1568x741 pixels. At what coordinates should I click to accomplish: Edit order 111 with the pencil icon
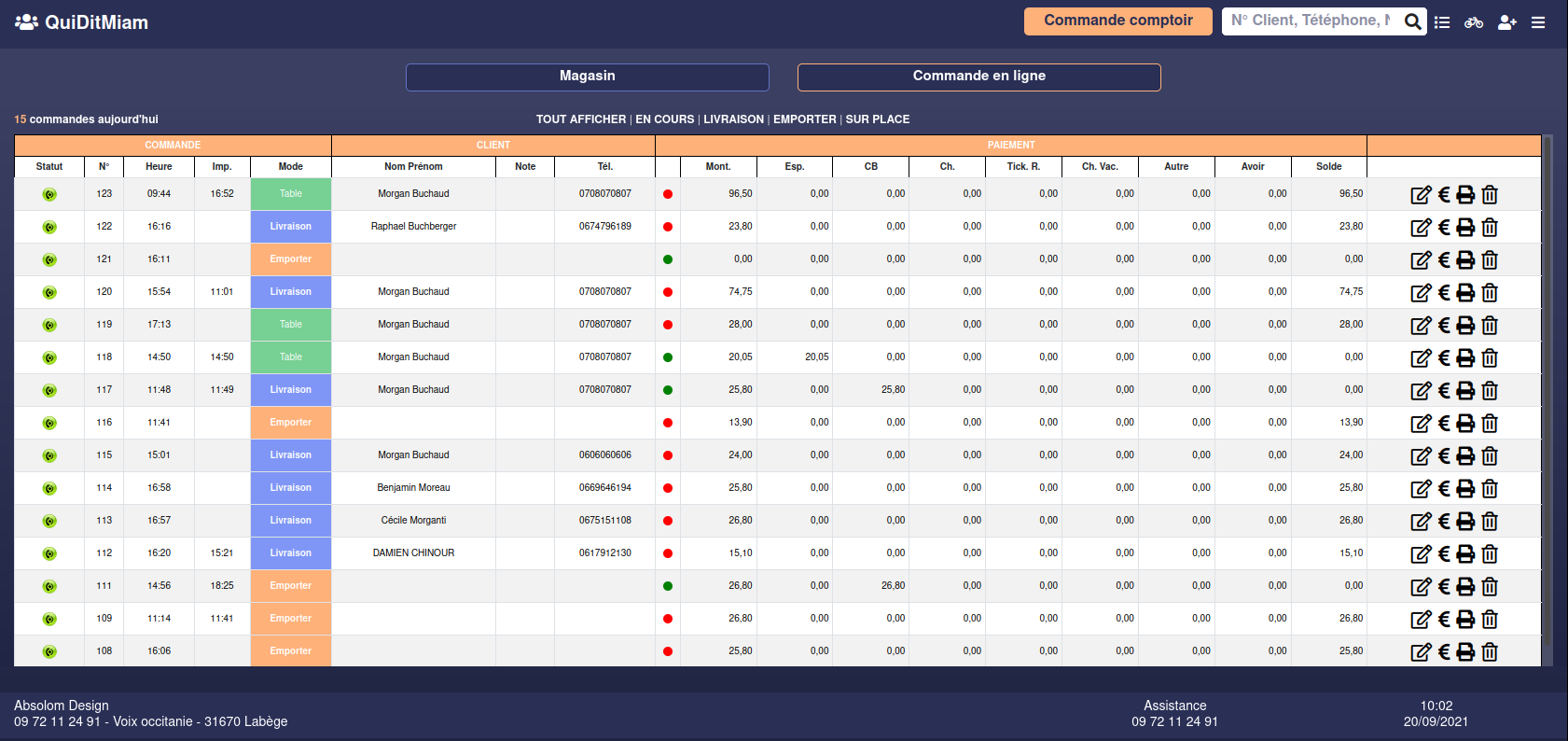coord(1421,586)
